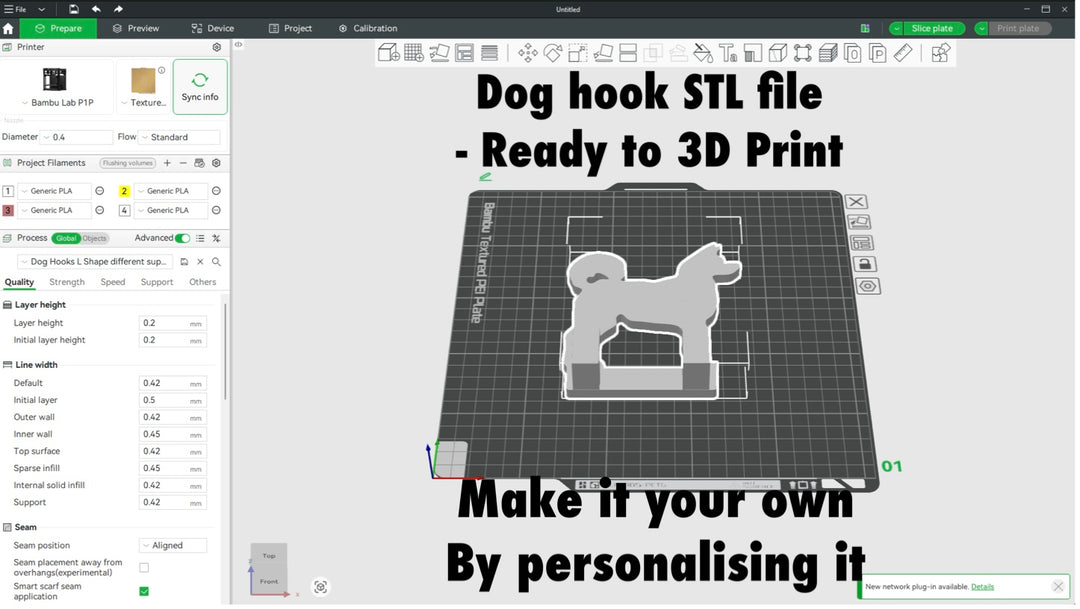Open Dog Hooks L Shape preset dropdown
Image resolution: width=1080 pixels, height=609 pixels.
tap(94, 262)
